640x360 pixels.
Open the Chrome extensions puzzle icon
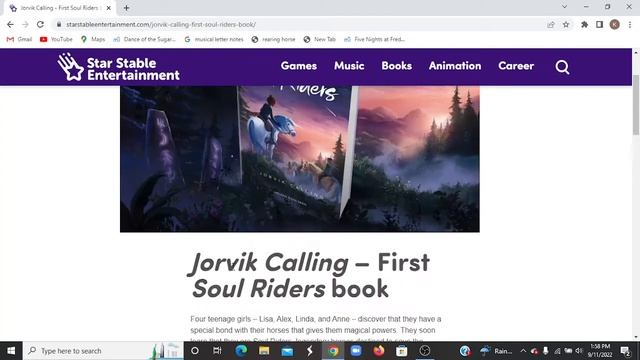(x=584, y=24)
